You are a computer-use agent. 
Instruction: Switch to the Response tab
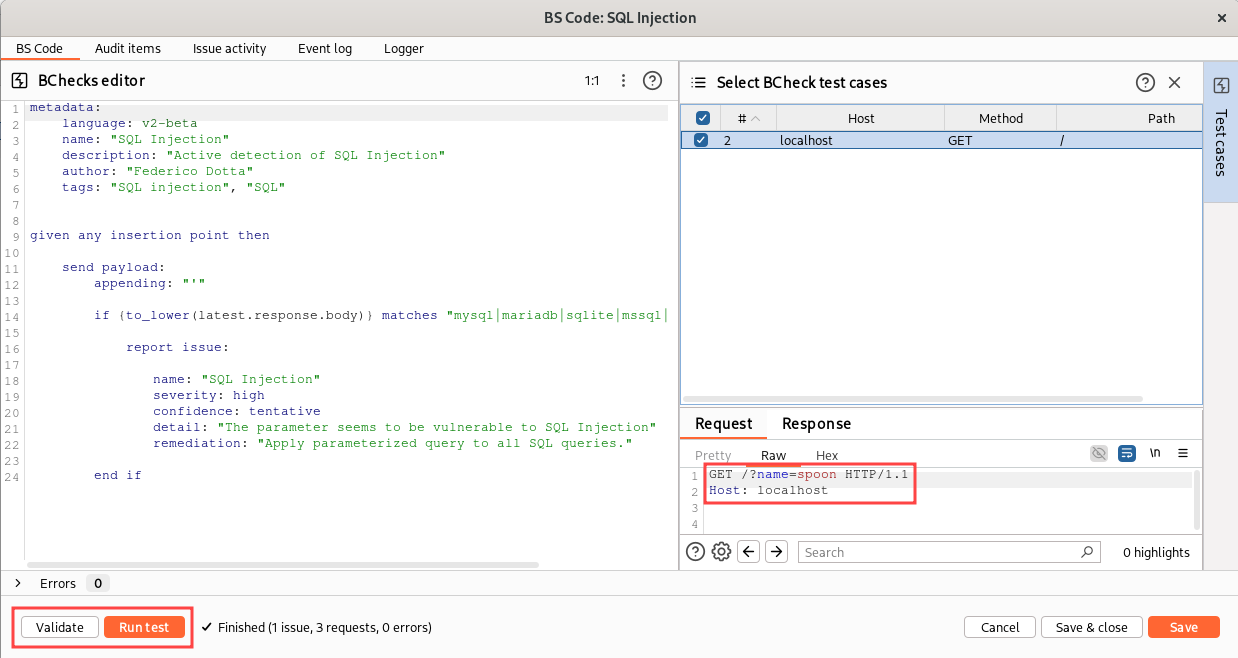(816, 424)
